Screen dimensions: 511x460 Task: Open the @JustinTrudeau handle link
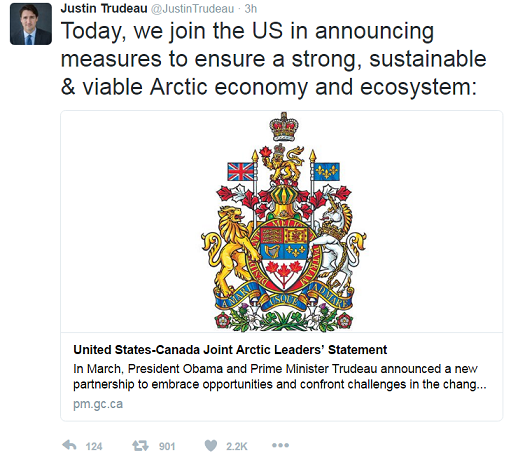[x=192, y=9]
